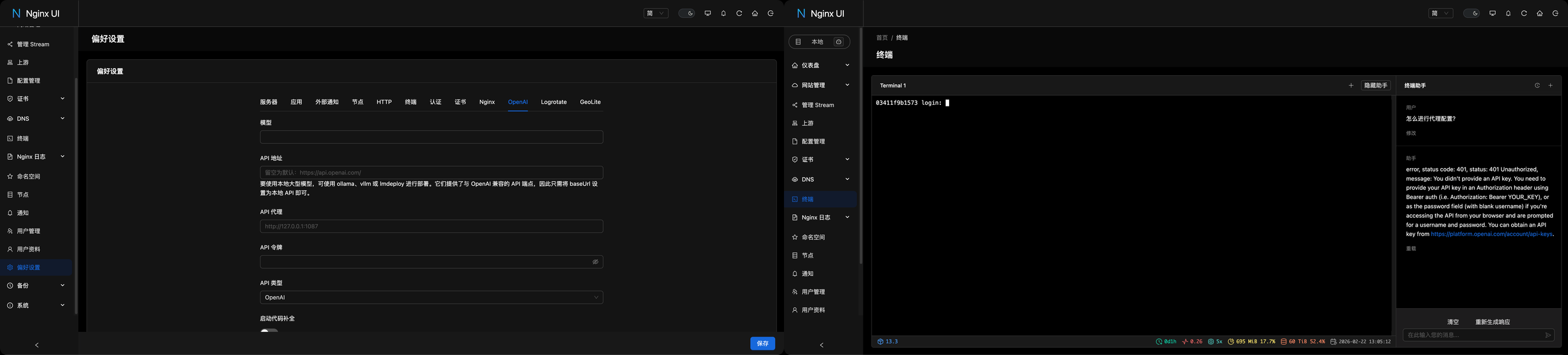This screenshot has width=1568, height=355.
Task: Switch to the Nginx settings tab
Action: (487, 102)
